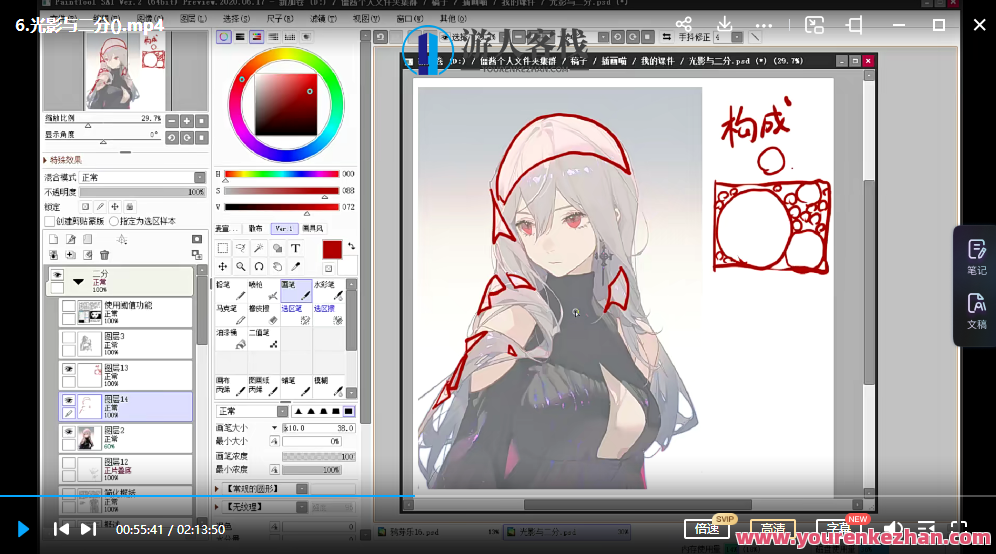
Task: Collapse the 二分 layer group arrow
Action: (78, 281)
